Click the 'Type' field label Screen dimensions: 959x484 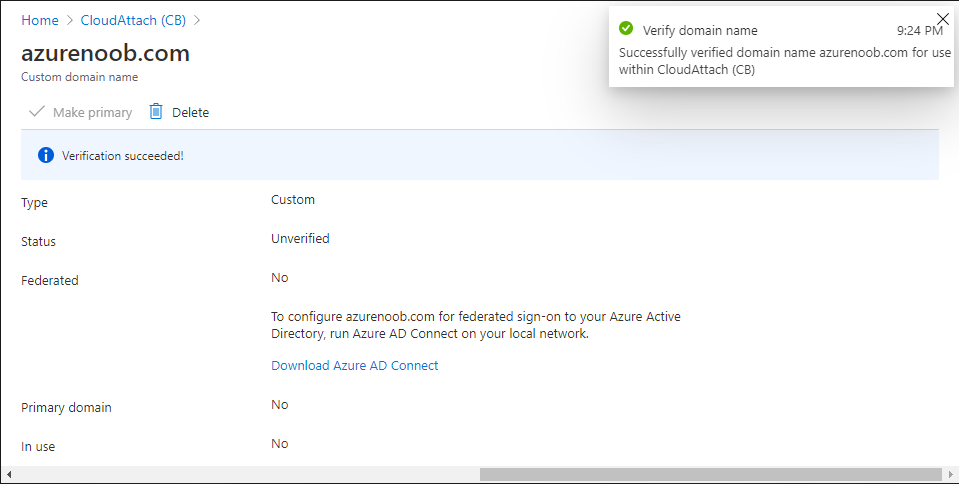pyautogui.click(x=34, y=203)
